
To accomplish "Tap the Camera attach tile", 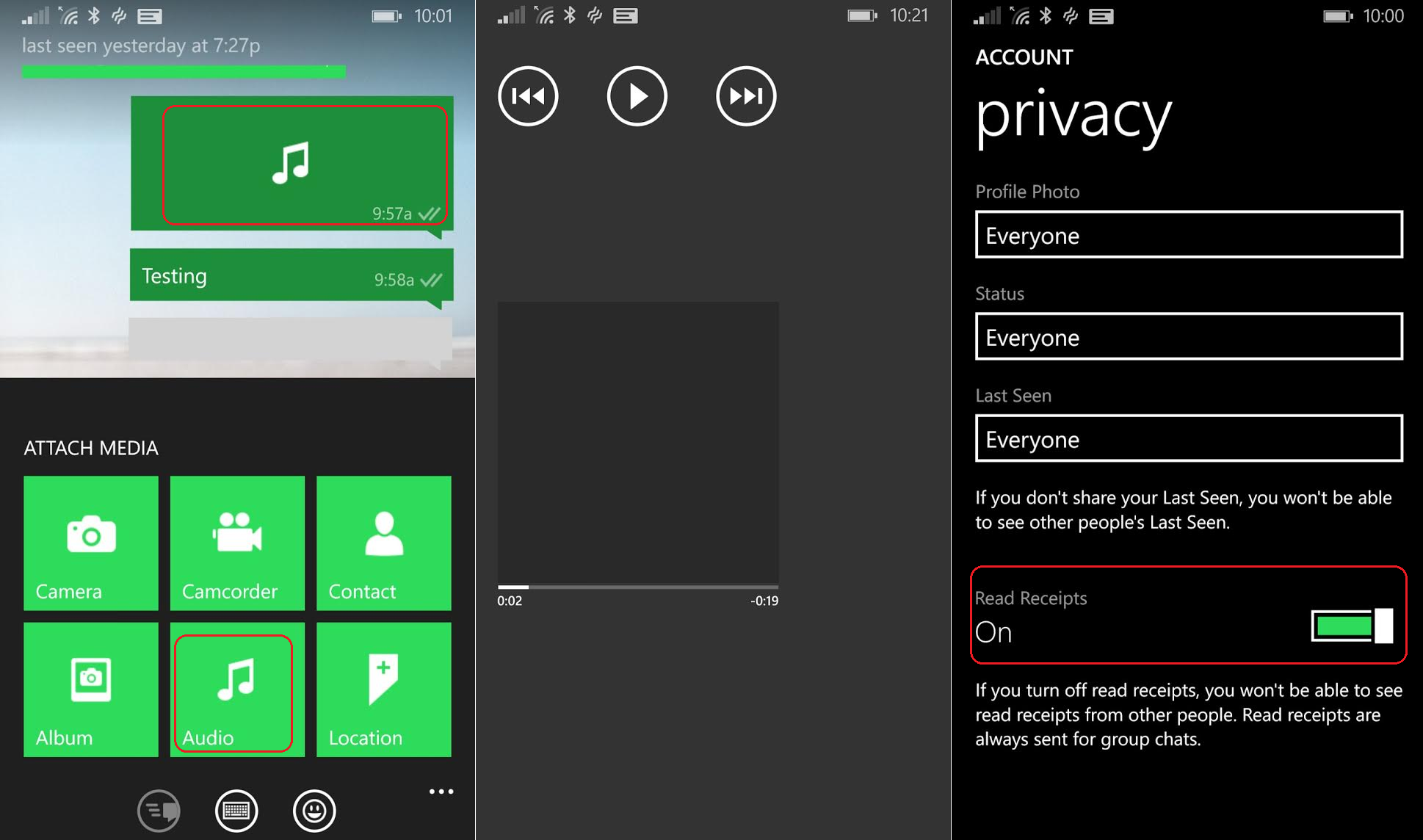I will pos(90,543).
